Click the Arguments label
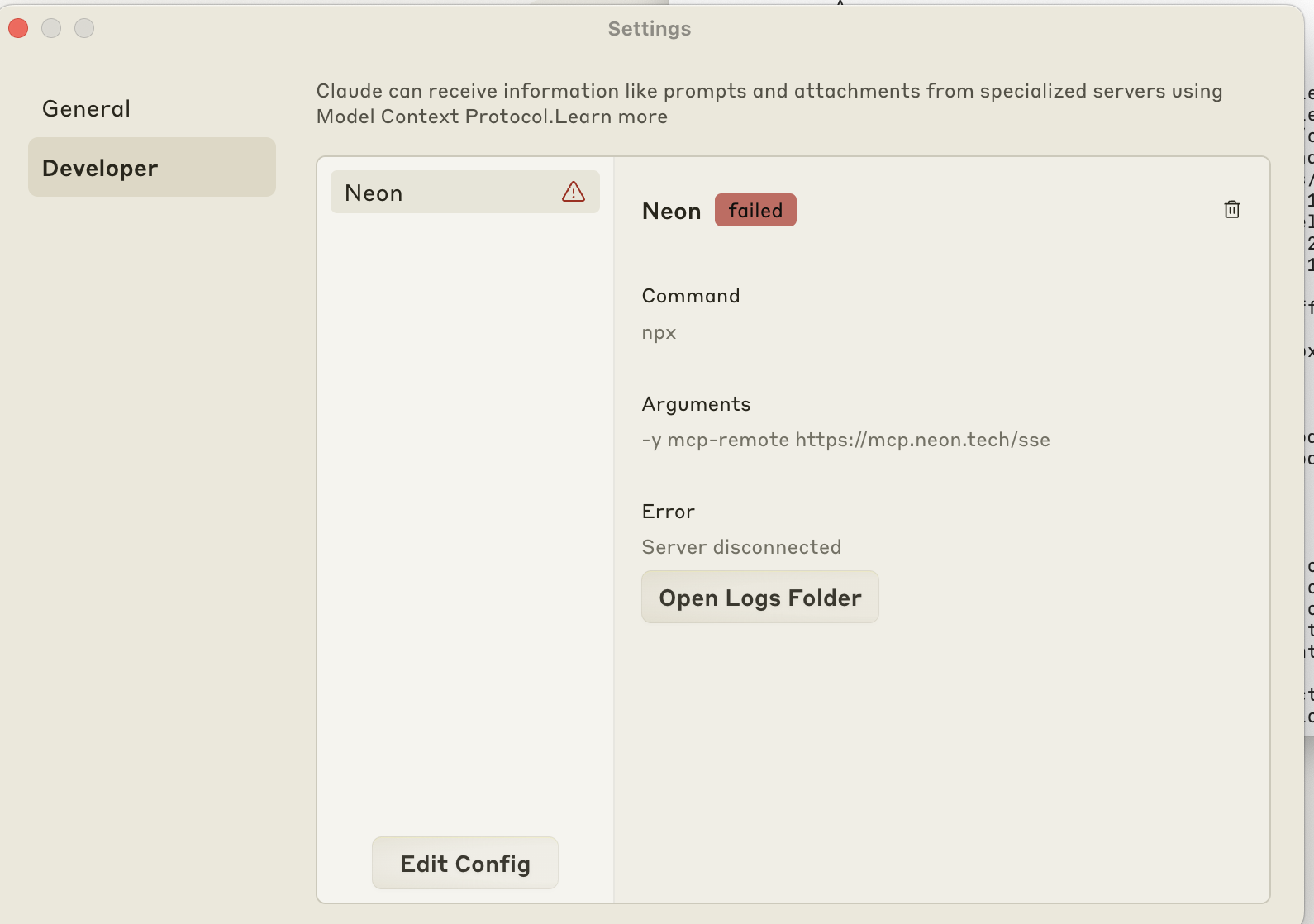Viewport: 1314px width, 924px height. point(697,404)
